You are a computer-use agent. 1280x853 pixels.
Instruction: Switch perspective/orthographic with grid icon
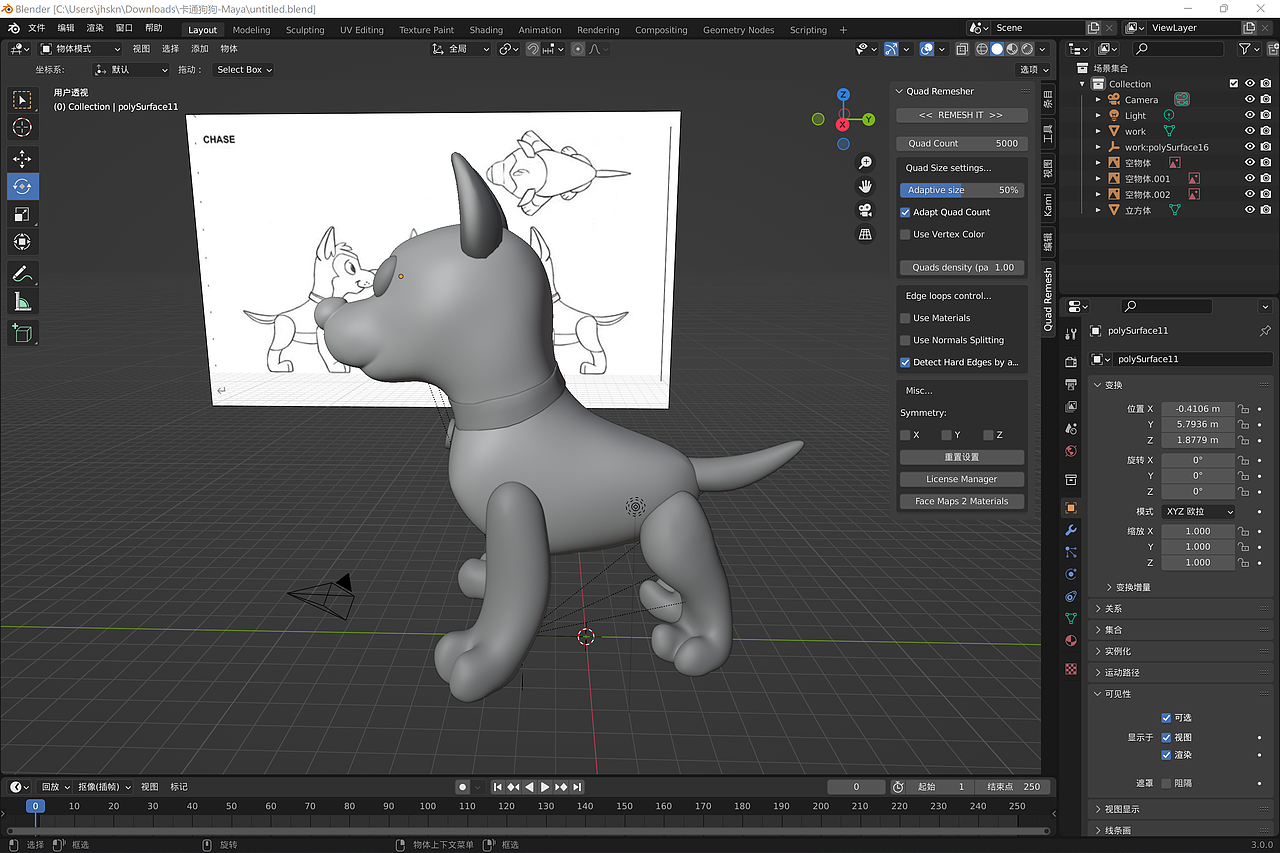(866, 234)
